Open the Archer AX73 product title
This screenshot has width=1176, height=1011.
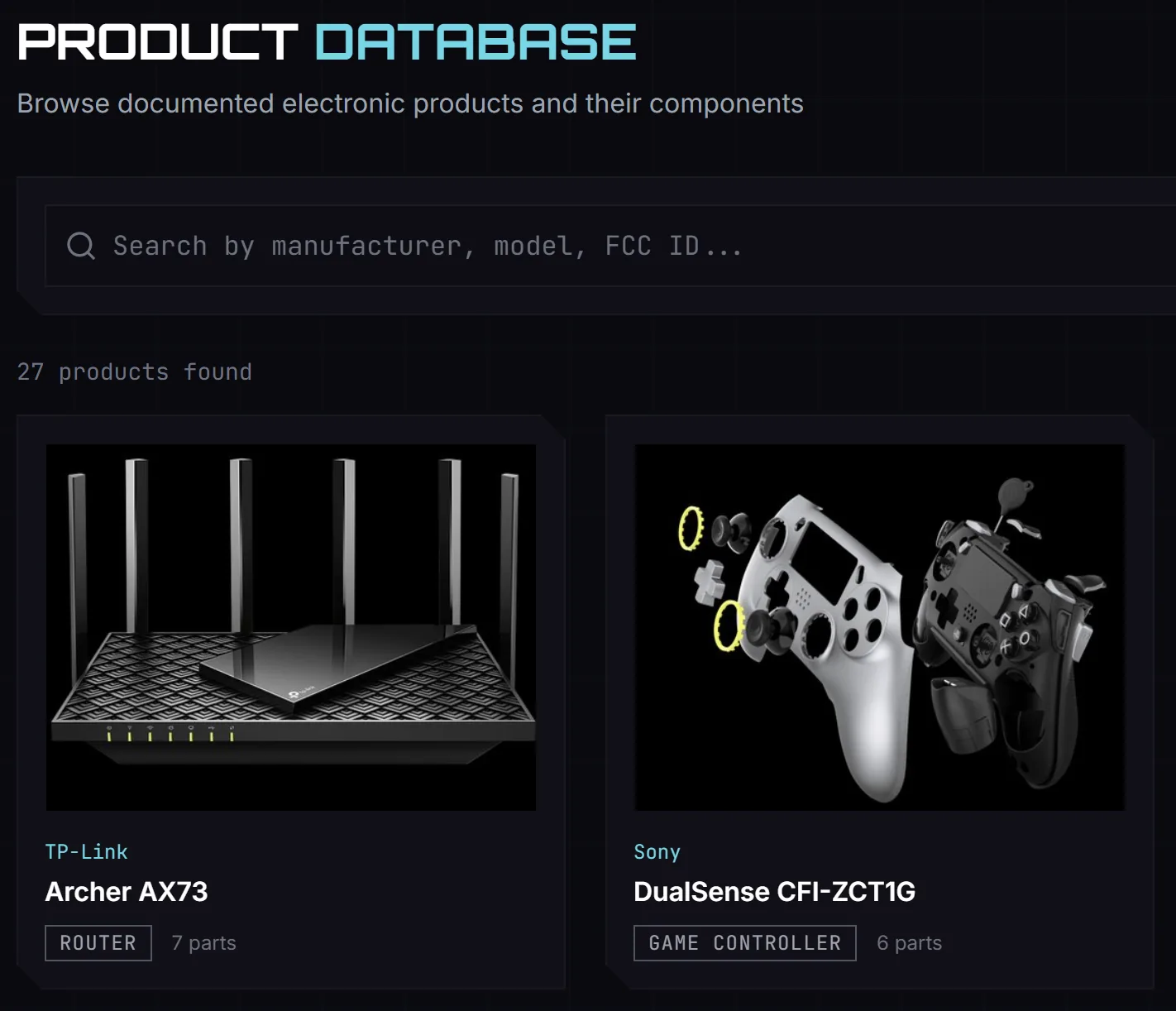[127, 892]
